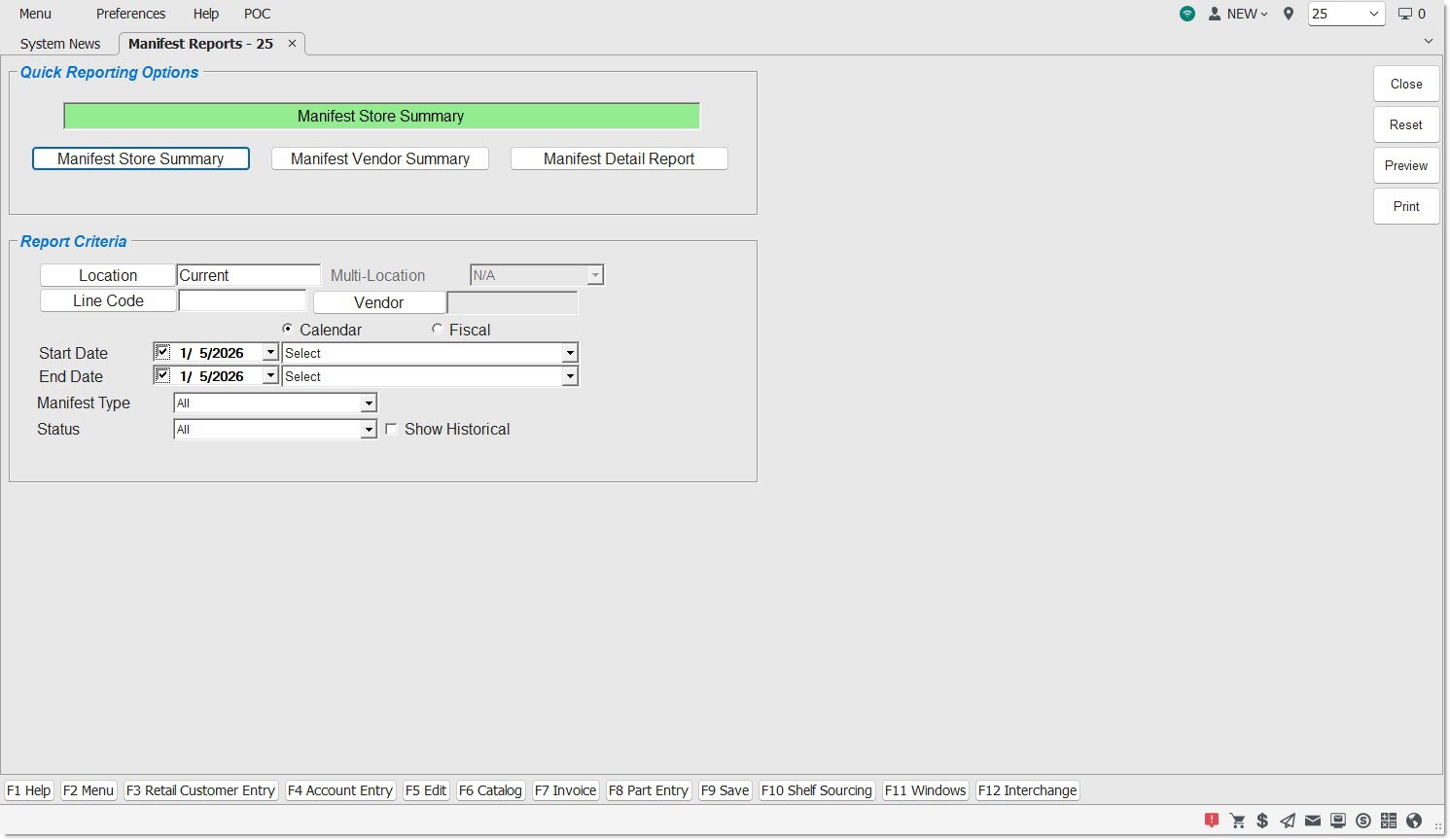Click the F6 Catalog shortcut key
This screenshot has height=840, width=1450.
(490, 790)
